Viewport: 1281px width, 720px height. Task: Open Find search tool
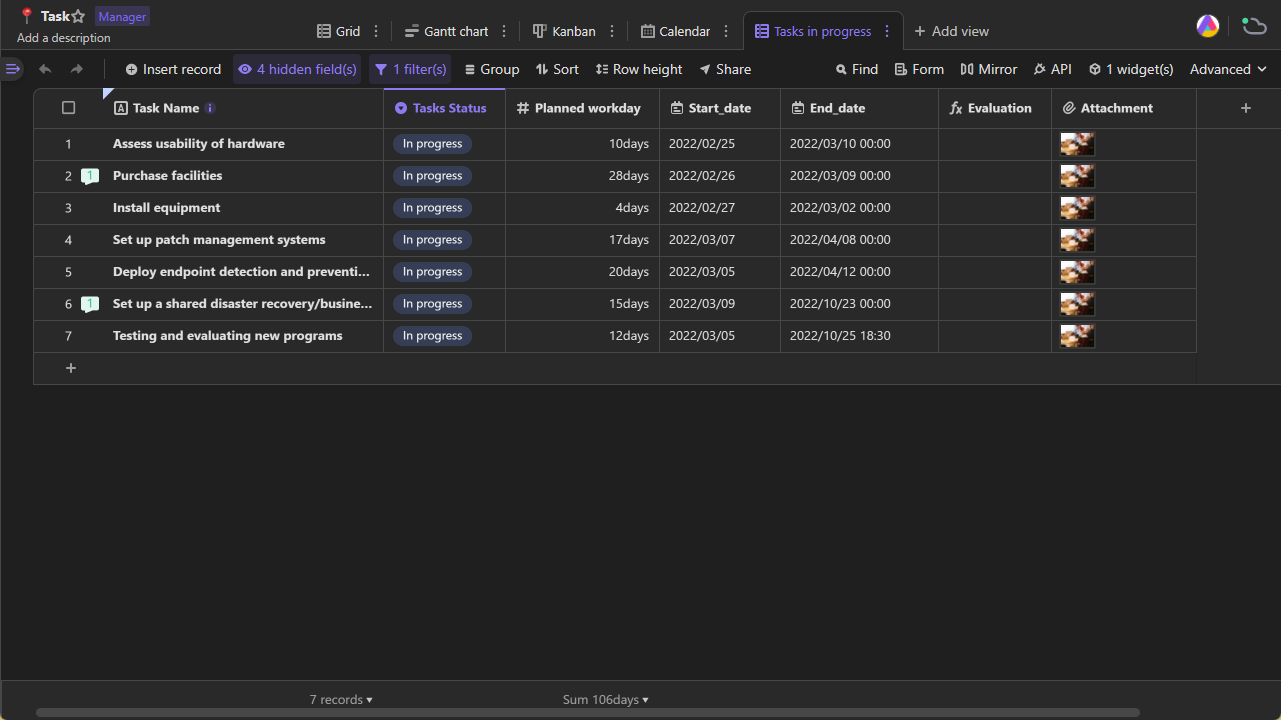point(857,69)
